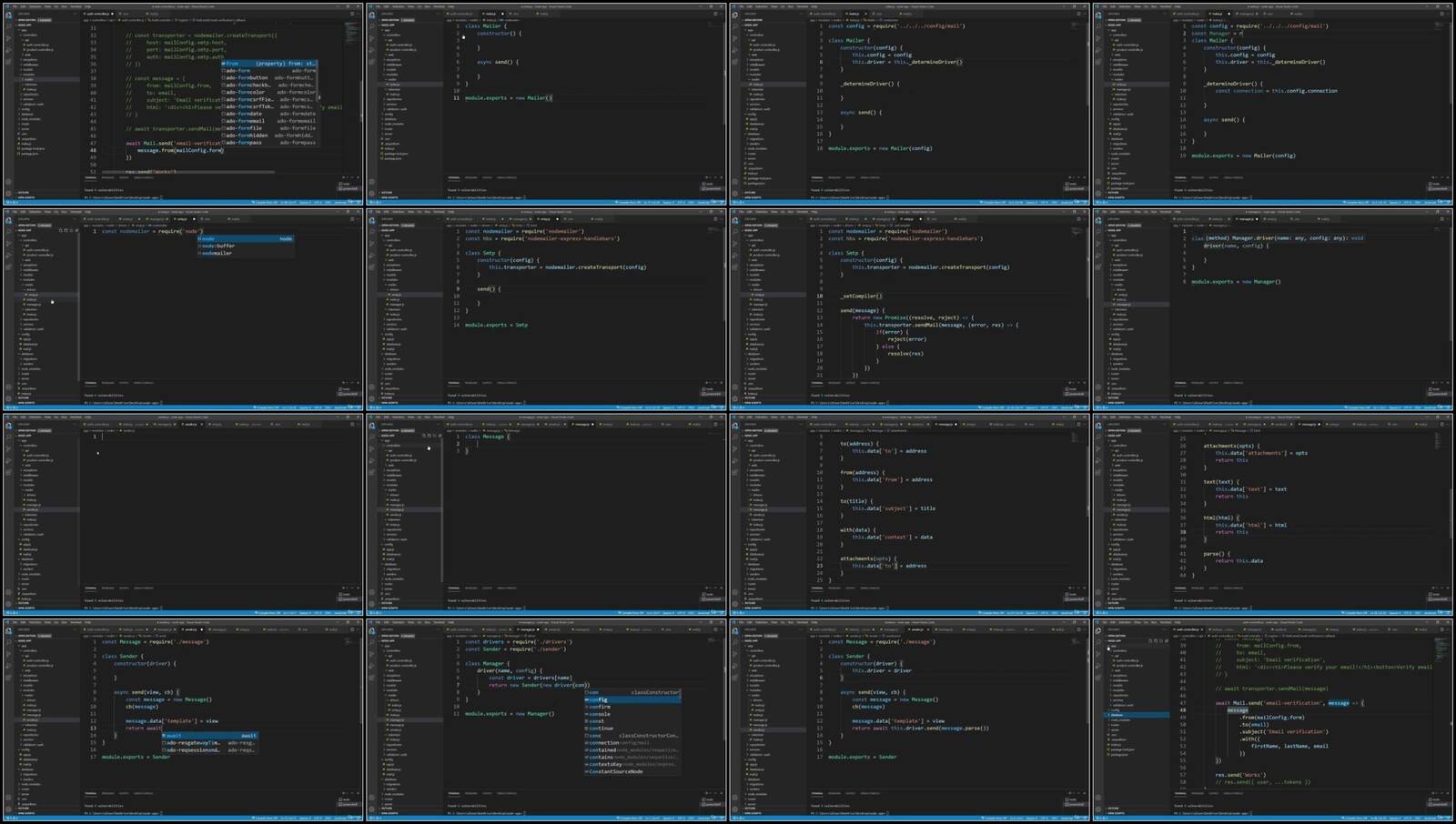Open the frame with the Manager.driver method tooltip
This screenshot has height=824, width=1456.
1273,309
